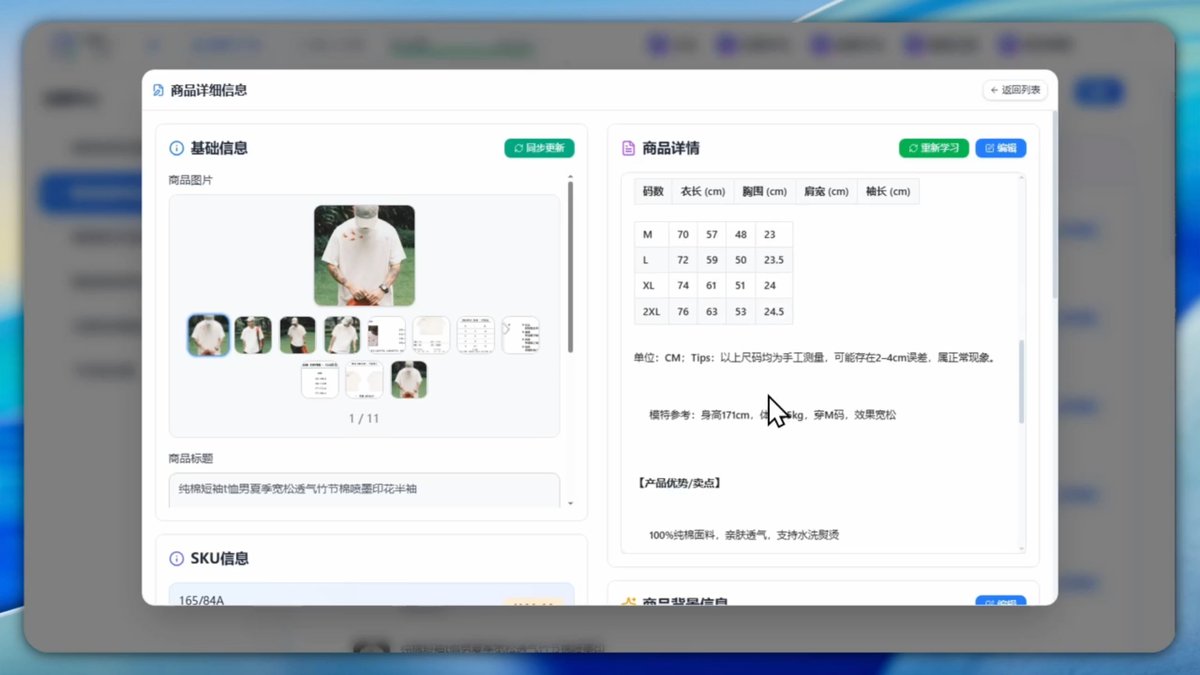Select the fourth product thumbnail
The width and height of the screenshot is (1200, 675).
pyautogui.click(x=342, y=335)
